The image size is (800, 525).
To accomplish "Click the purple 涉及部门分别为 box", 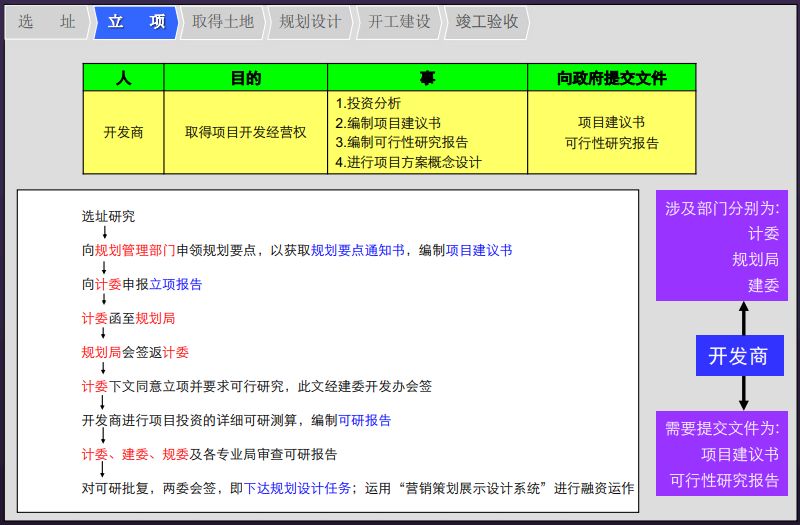I will tap(721, 246).
